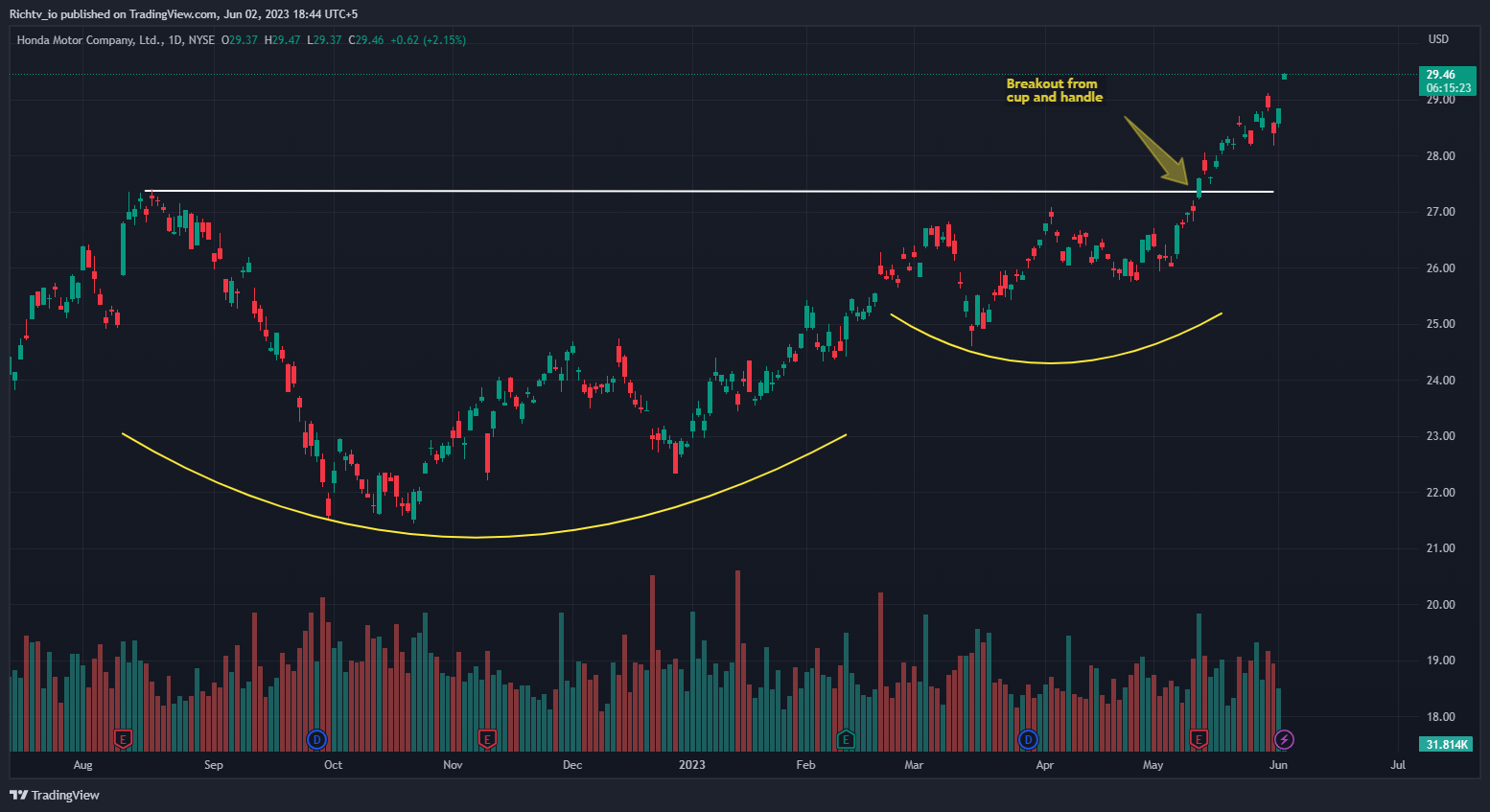This screenshot has width=1490, height=812.
Task: Click the Nov label on time axis
Action: [453, 765]
